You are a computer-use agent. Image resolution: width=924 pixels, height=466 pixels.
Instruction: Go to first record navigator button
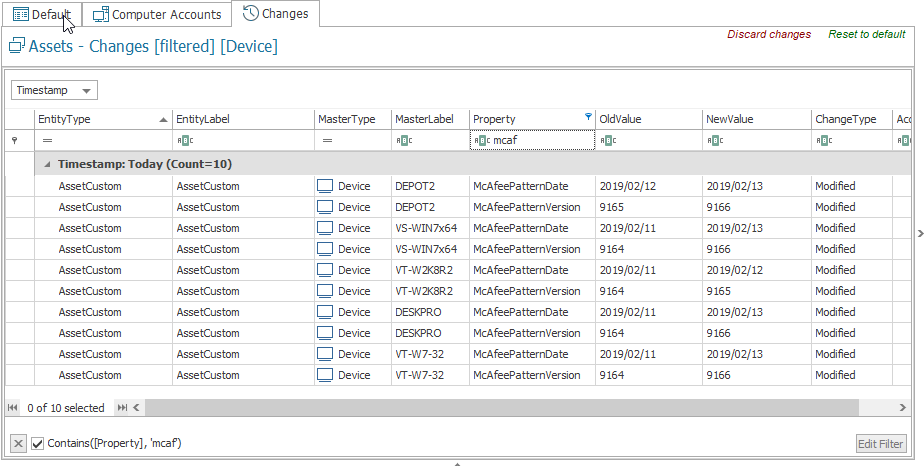(x=13, y=408)
